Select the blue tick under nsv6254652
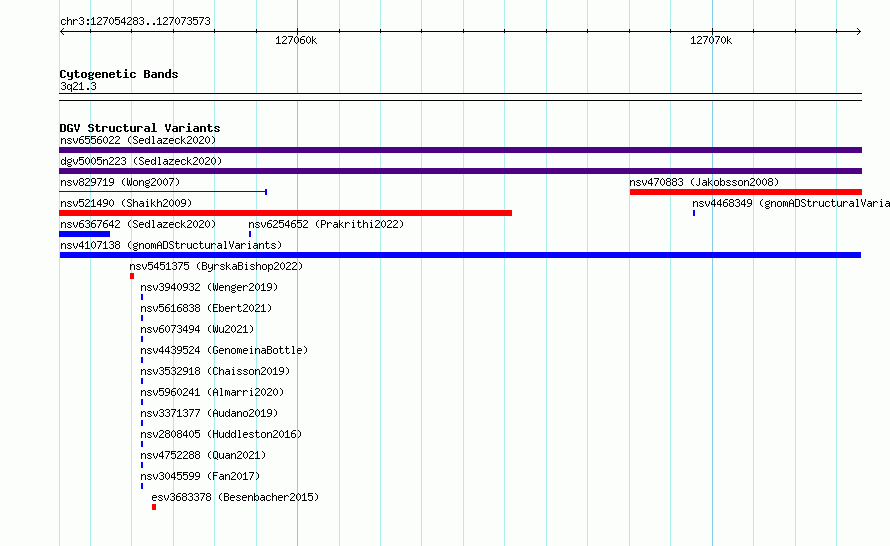Screen dimensions: 890x546 tap(250, 234)
